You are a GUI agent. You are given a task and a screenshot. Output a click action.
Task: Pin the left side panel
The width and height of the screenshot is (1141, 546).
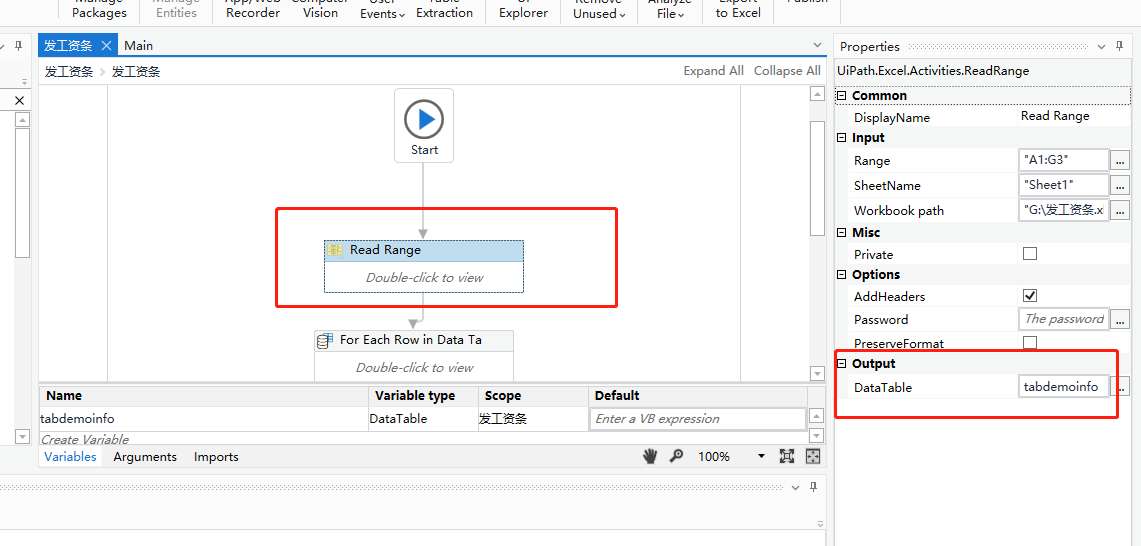[x=20, y=46]
